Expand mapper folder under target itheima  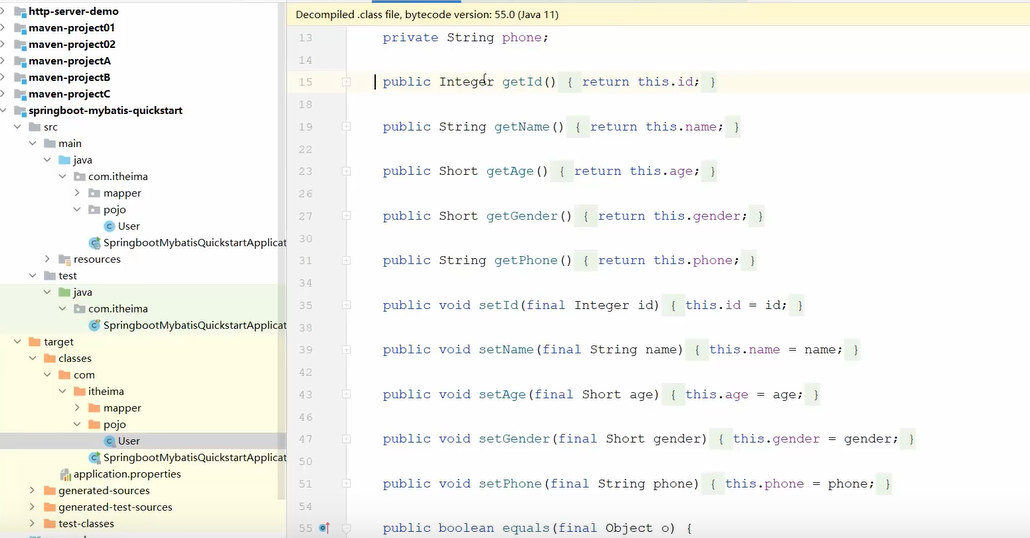point(77,408)
